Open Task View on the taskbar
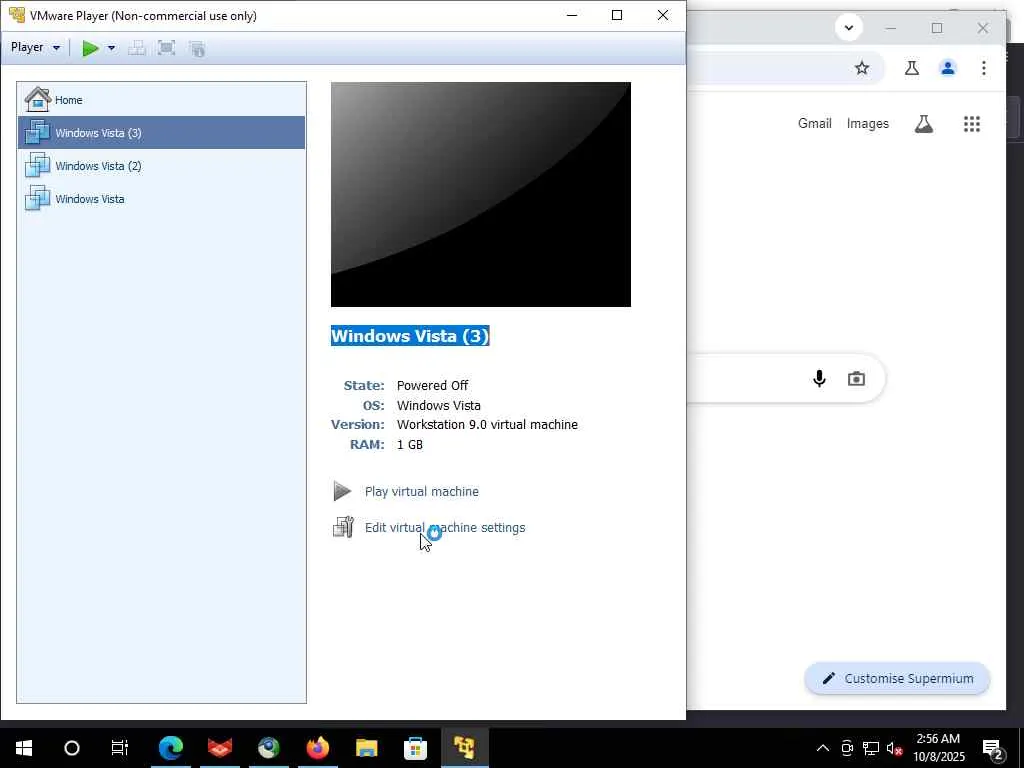 [x=120, y=748]
